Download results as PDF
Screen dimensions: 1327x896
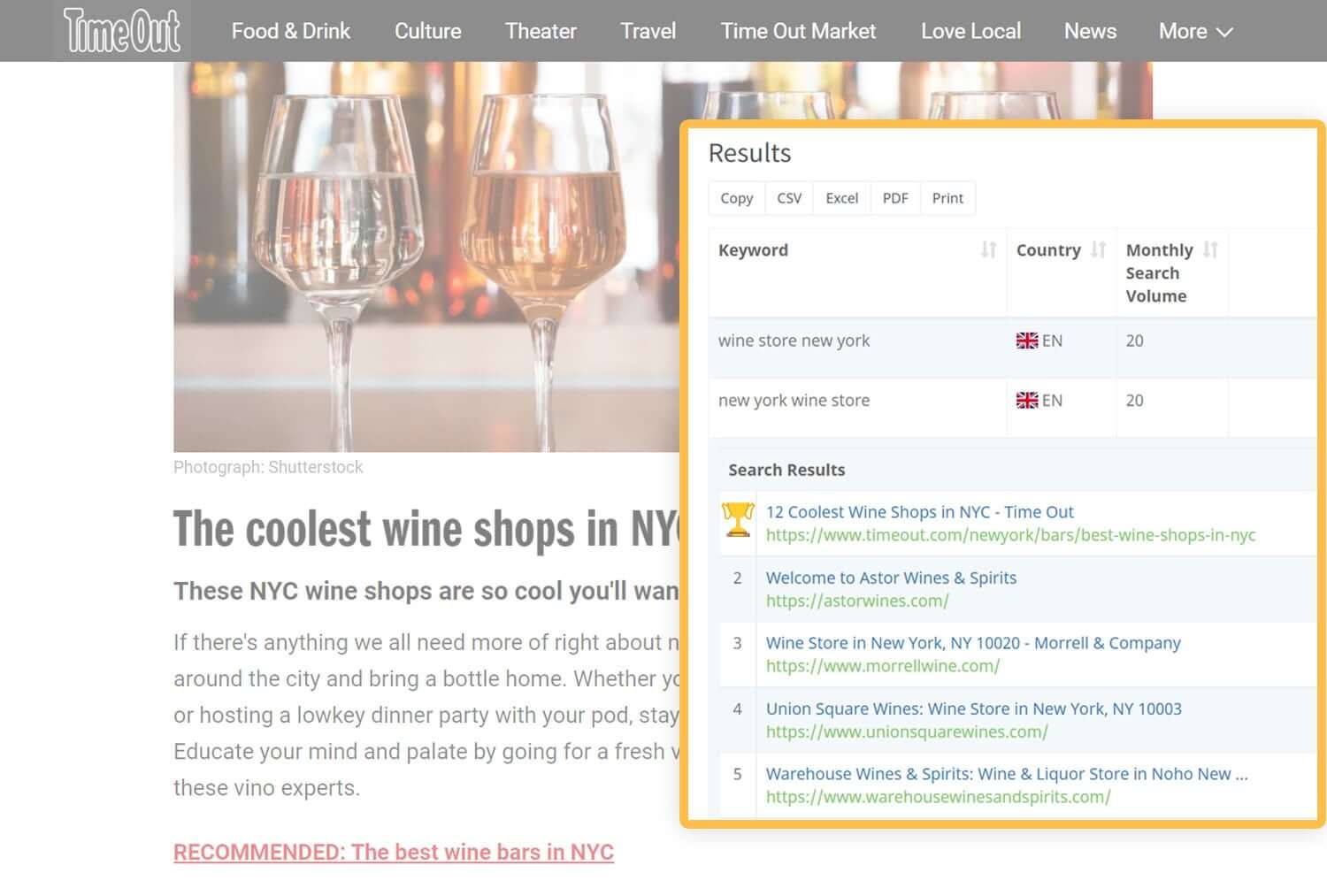(x=895, y=198)
